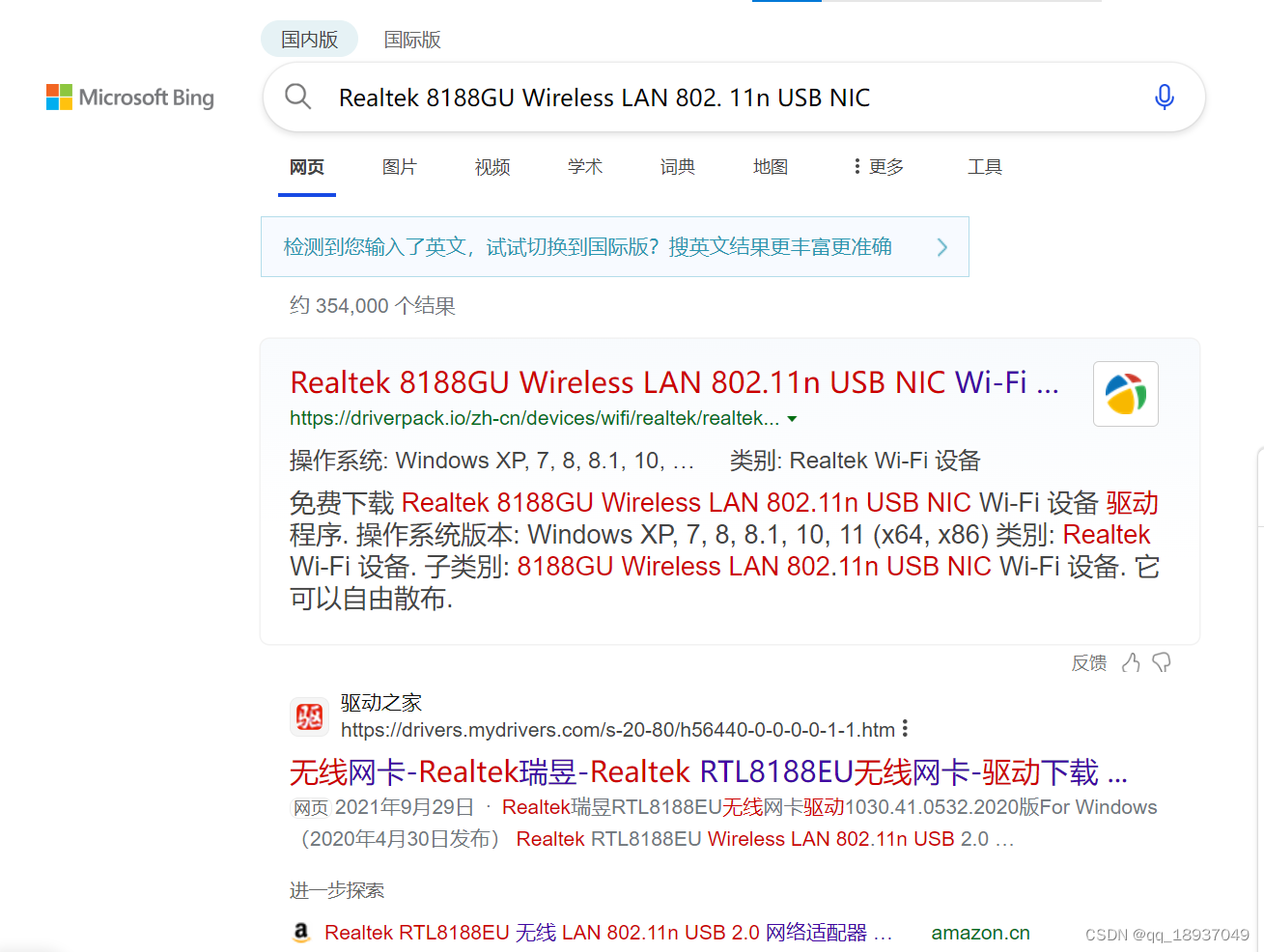Click the drivers.mydrivers.com URL

pos(618,730)
